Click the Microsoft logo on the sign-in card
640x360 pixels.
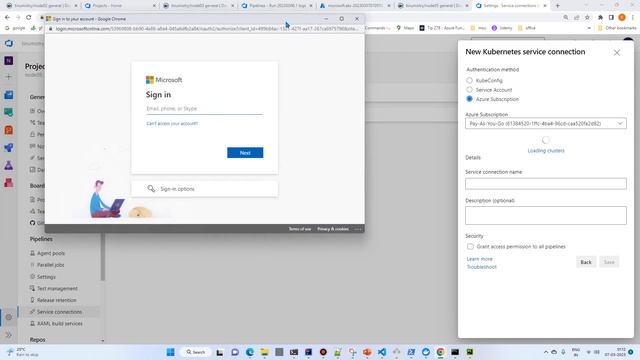click(x=164, y=80)
